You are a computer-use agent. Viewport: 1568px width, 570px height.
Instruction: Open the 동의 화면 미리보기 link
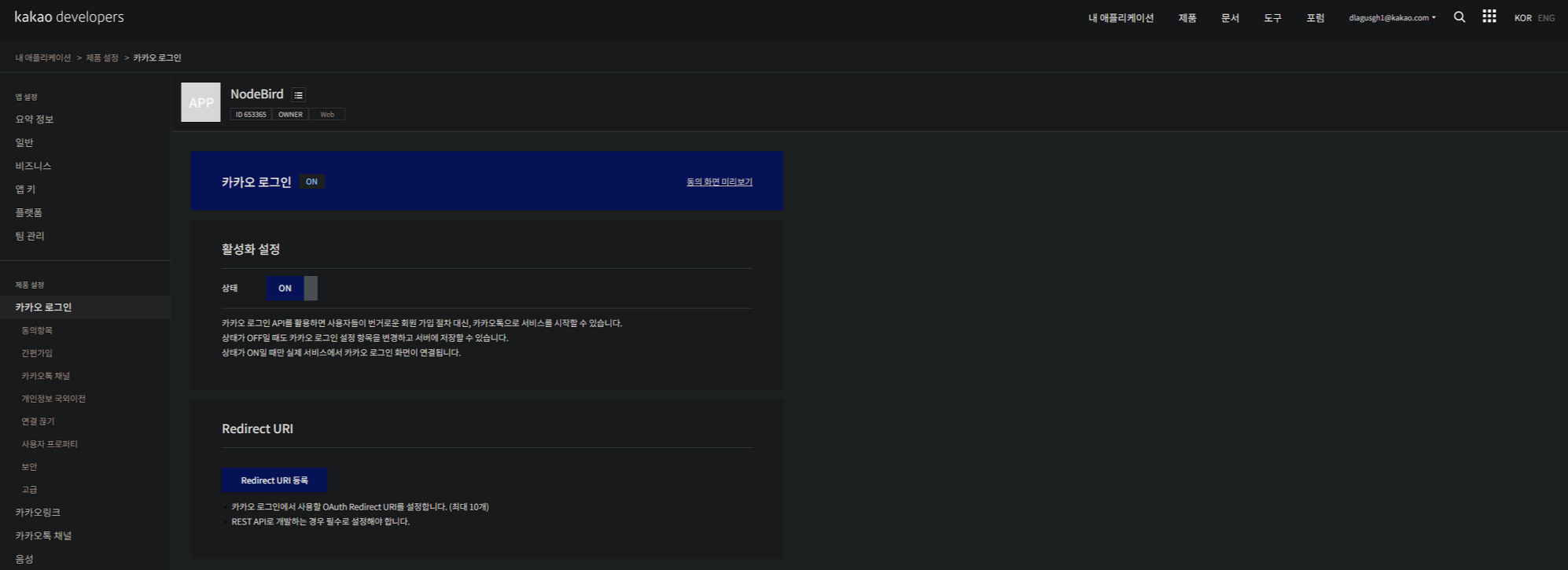(x=719, y=182)
